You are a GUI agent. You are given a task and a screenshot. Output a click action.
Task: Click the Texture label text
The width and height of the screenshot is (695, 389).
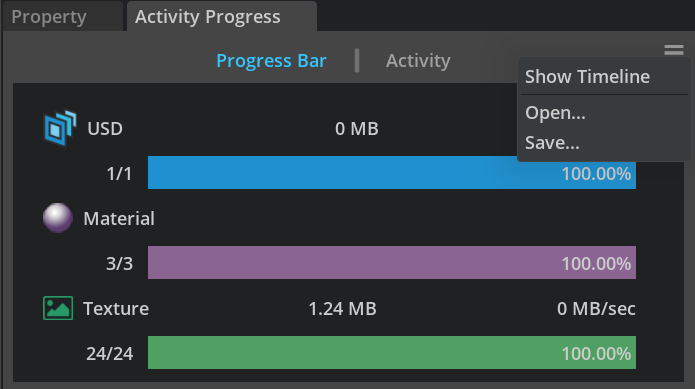coord(116,308)
